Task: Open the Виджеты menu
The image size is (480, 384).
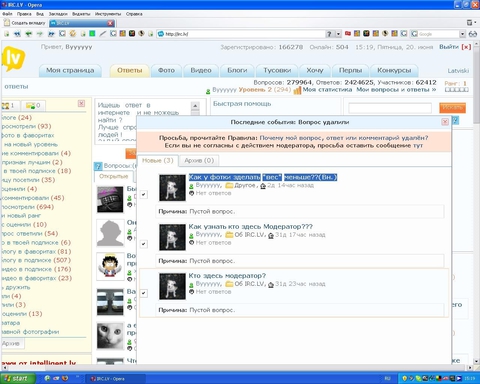Action: pyautogui.click(x=81, y=14)
